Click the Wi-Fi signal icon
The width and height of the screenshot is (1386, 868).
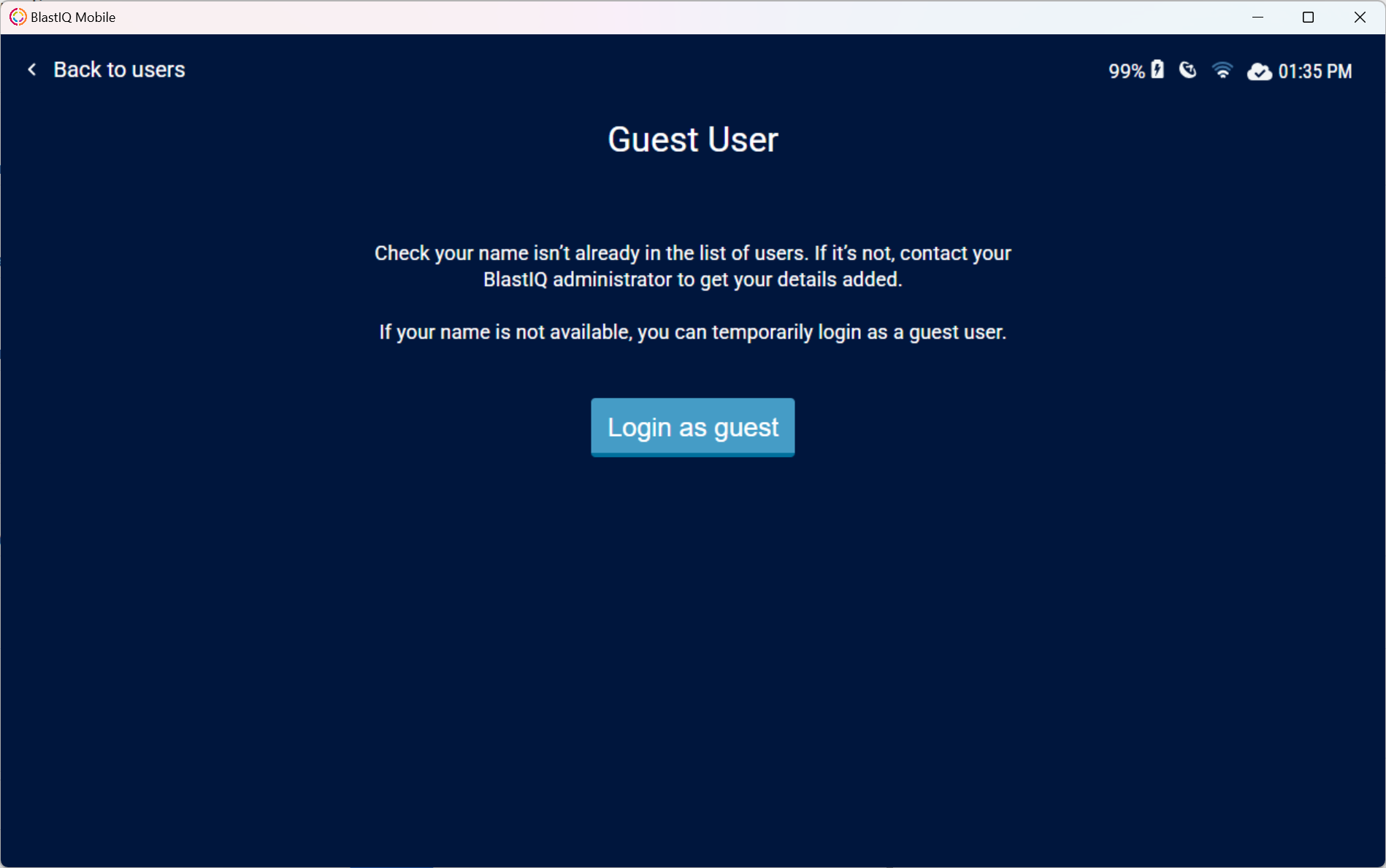pos(1222,70)
